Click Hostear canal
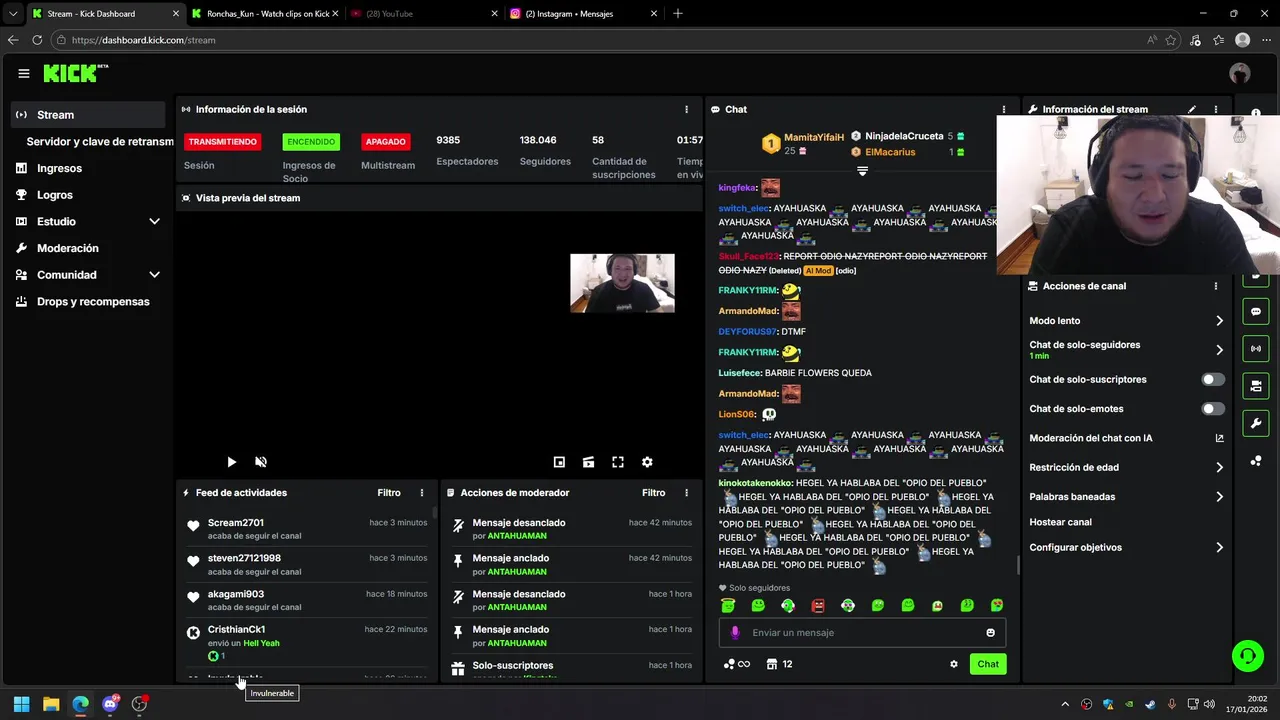This screenshot has width=1280, height=720. pos(1060,522)
